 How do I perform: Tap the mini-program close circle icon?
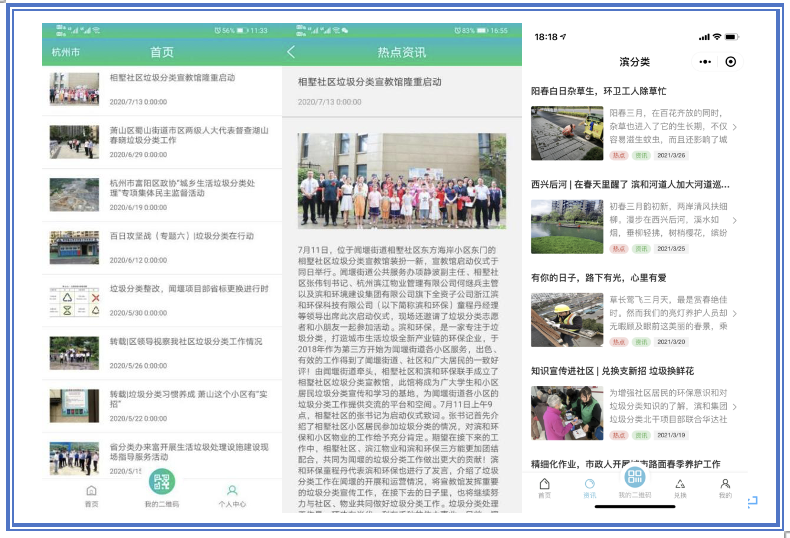731,61
